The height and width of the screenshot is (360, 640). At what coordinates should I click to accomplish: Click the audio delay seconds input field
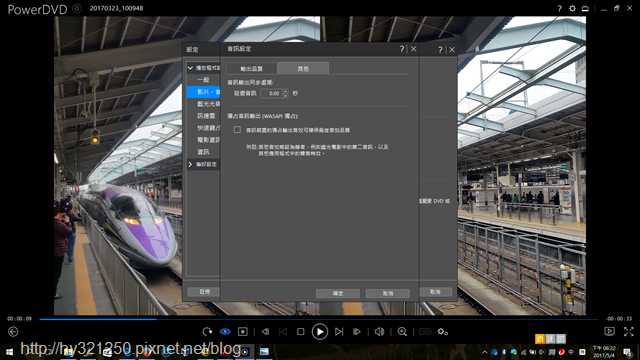pos(271,93)
